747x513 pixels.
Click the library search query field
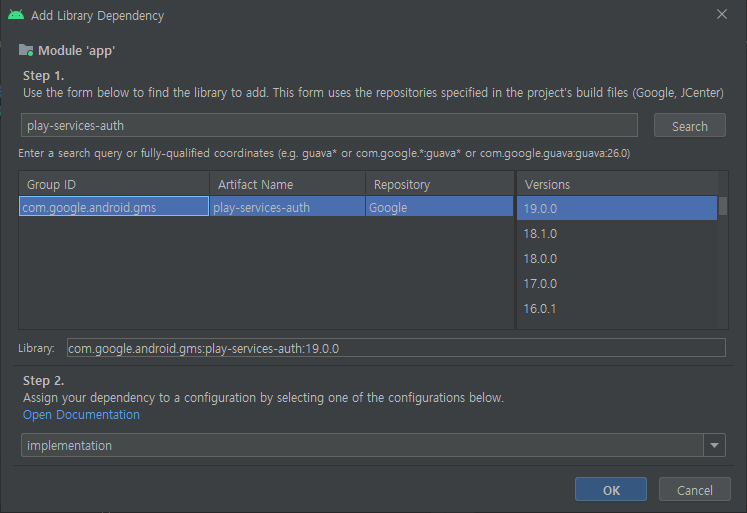(329, 125)
